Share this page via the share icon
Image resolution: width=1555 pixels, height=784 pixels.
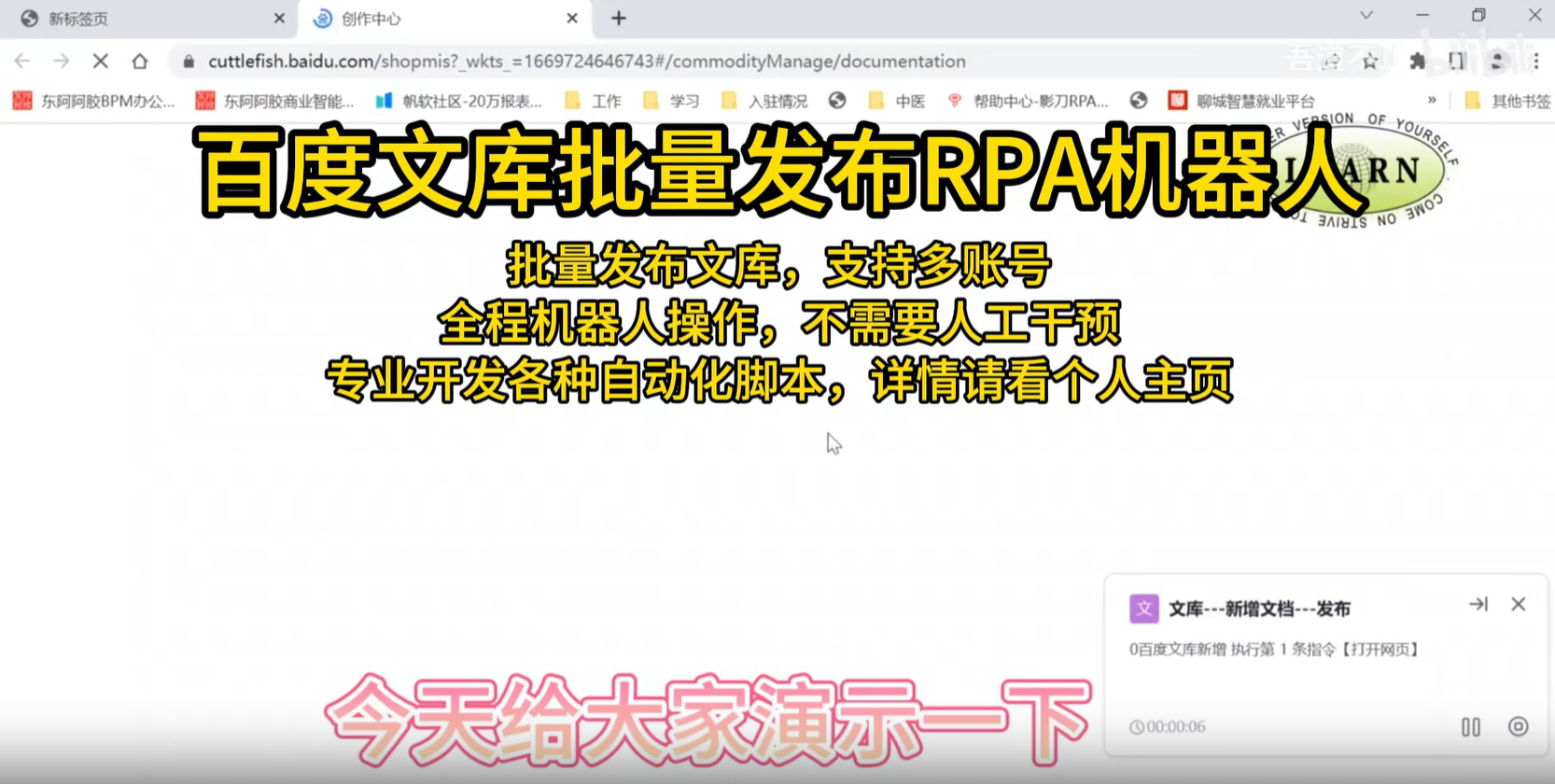tap(1331, 61)
